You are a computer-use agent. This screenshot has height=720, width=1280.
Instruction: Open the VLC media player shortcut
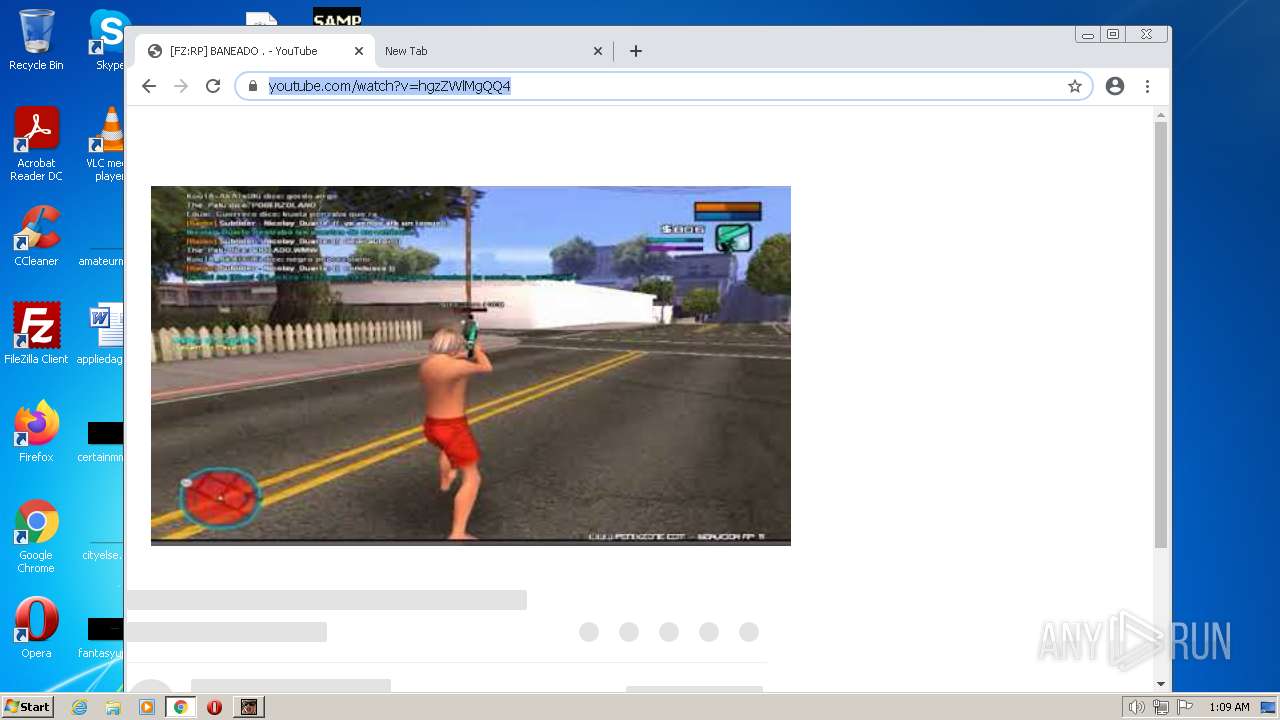click(106, 144)
